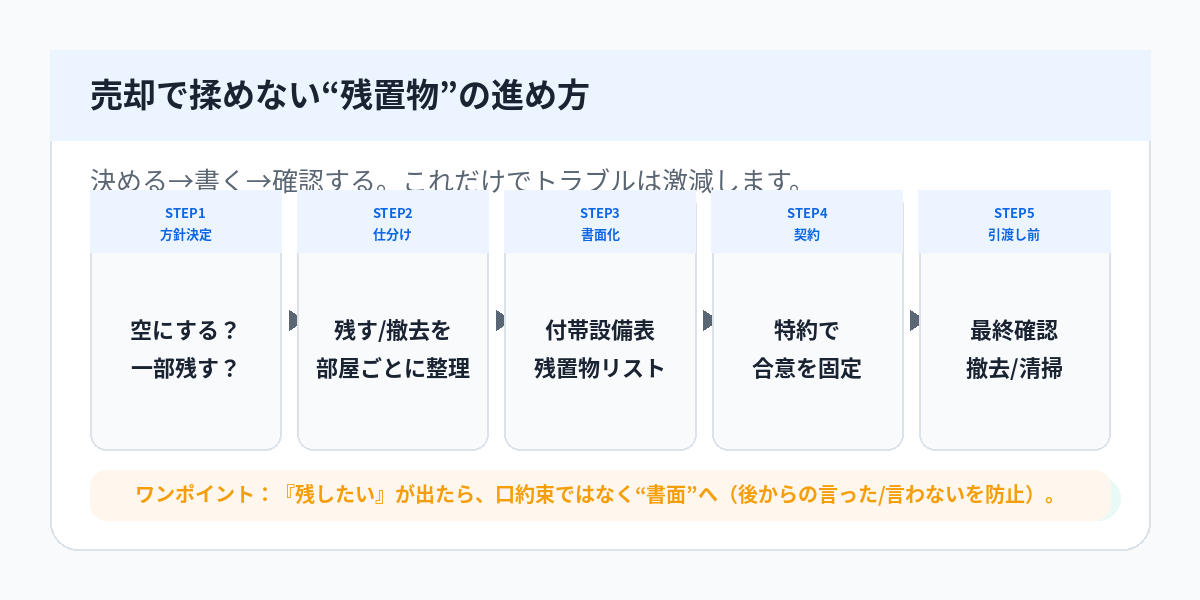Click the 部屋ごとに整理 text

(x=392, y=368)
